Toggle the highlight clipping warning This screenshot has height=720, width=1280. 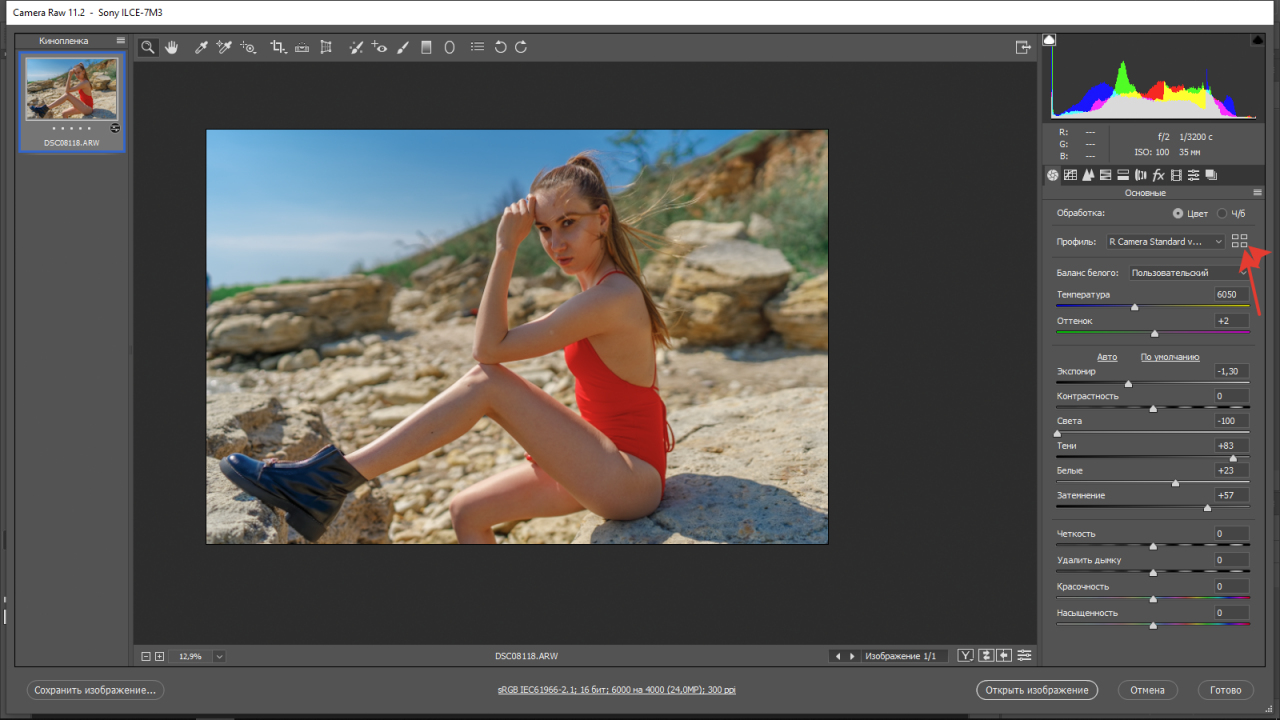(1257, 40)
